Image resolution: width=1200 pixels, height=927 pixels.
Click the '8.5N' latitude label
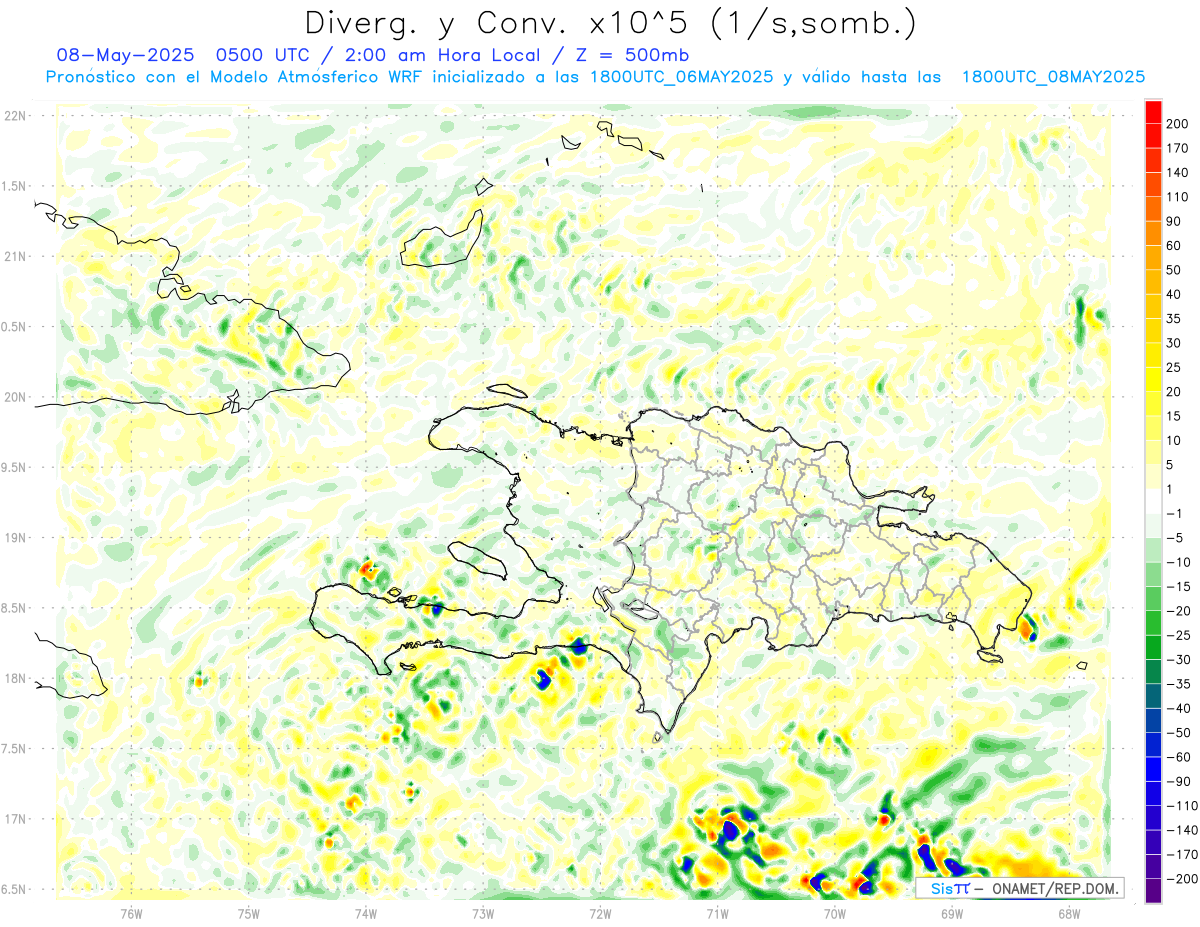(x=14, y=608)
